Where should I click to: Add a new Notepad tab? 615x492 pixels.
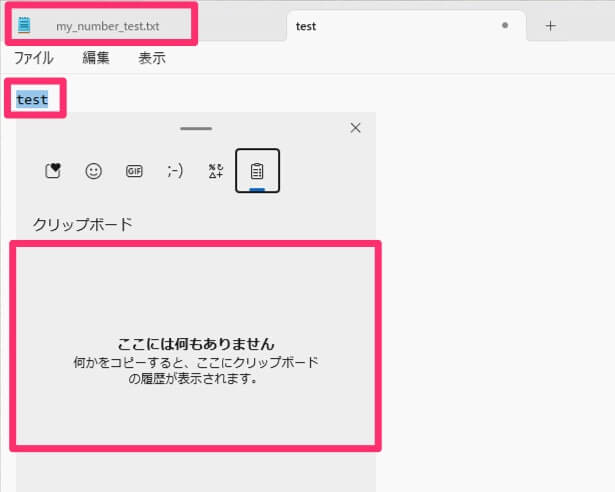[x=551, y=26]
